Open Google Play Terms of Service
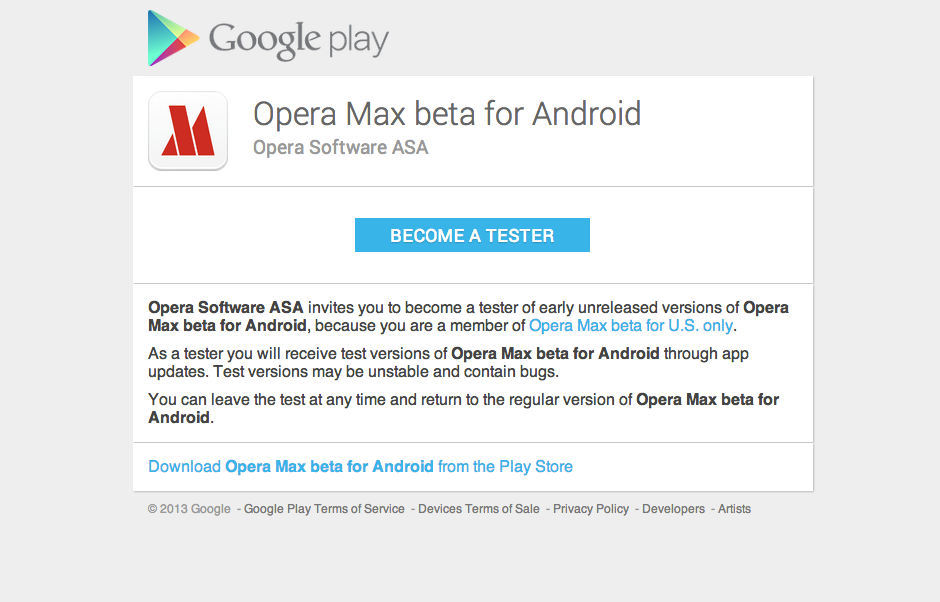 coord(324,509)
